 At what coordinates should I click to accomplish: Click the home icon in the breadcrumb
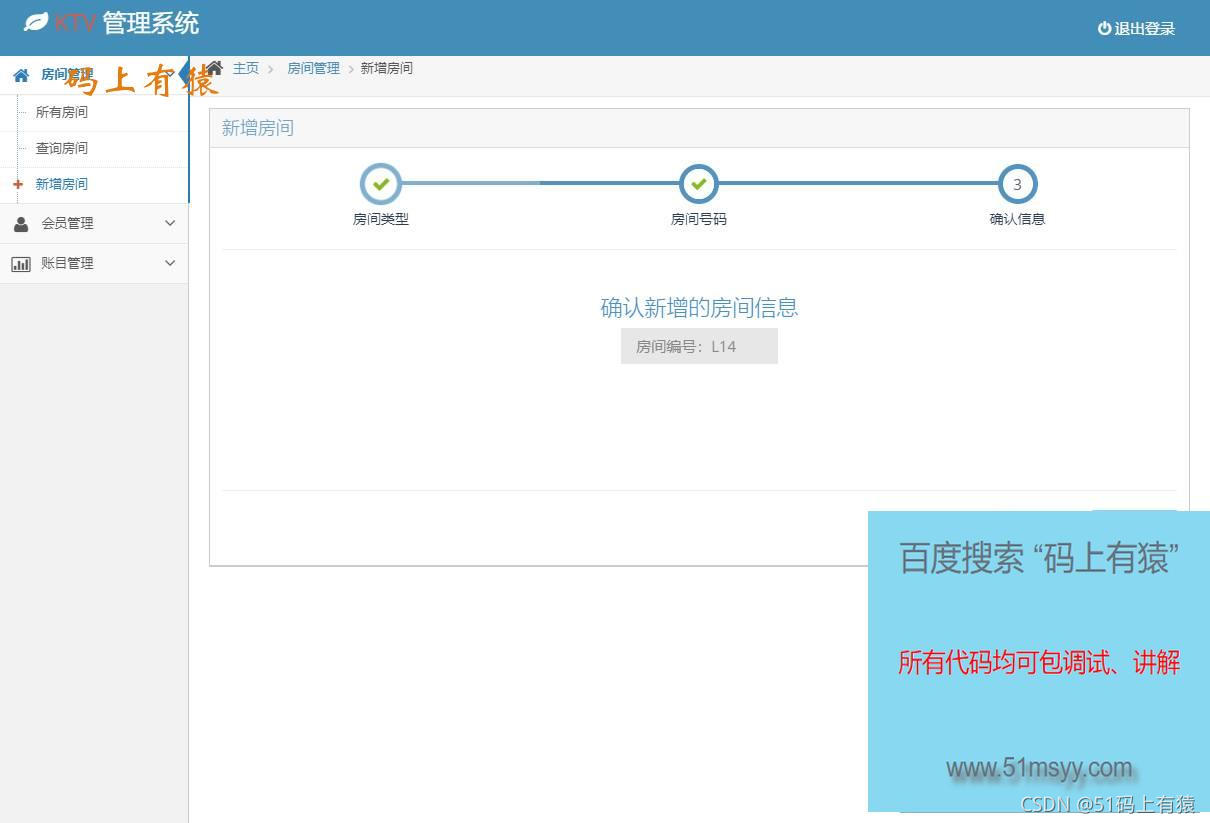[x=215, y=68]
